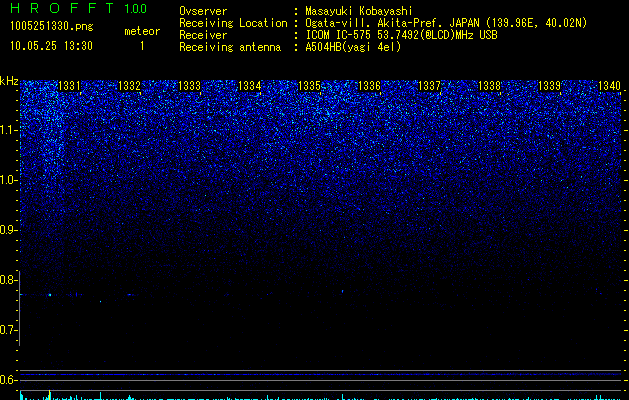Click the small echo dot below 1336
629x400 pixels.
pos(342,291)
